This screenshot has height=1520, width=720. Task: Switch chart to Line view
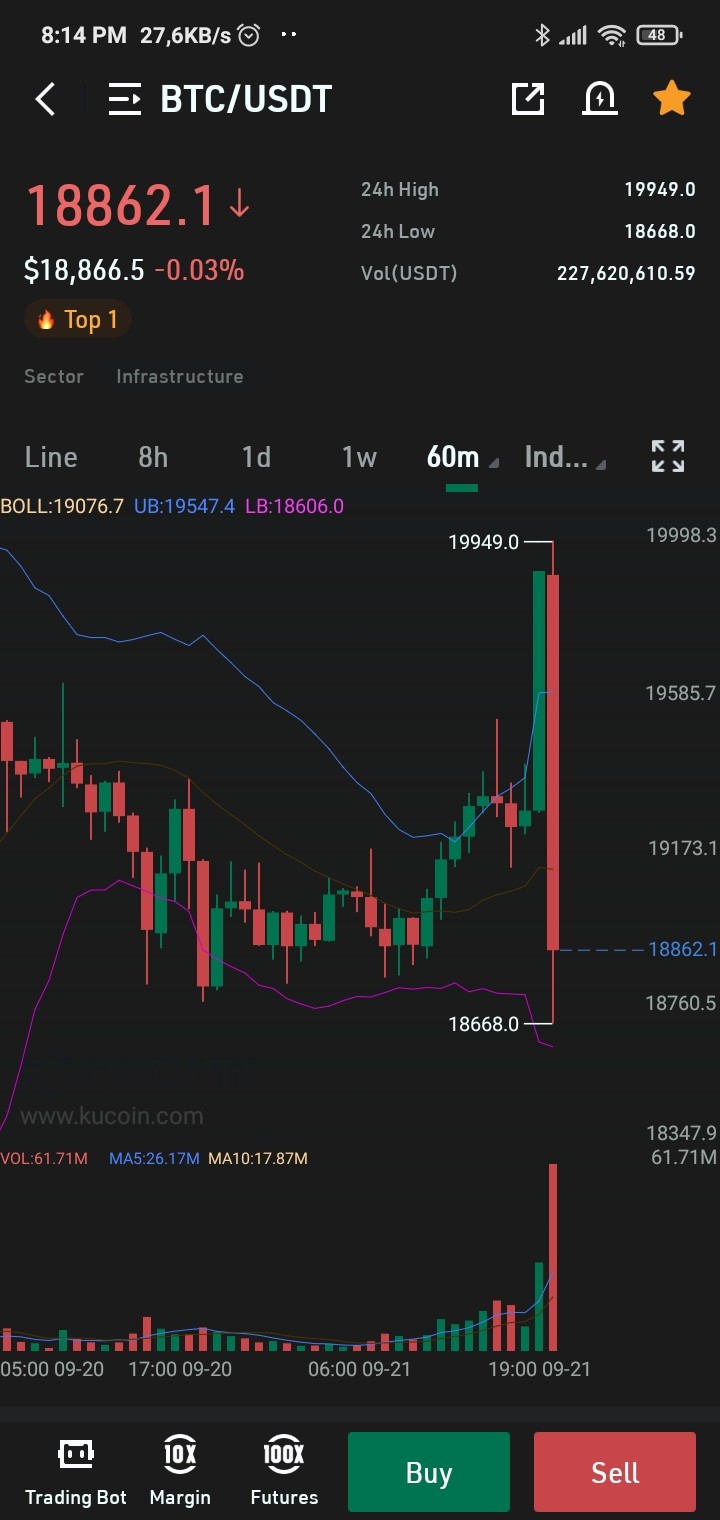[x=51, y=457]
